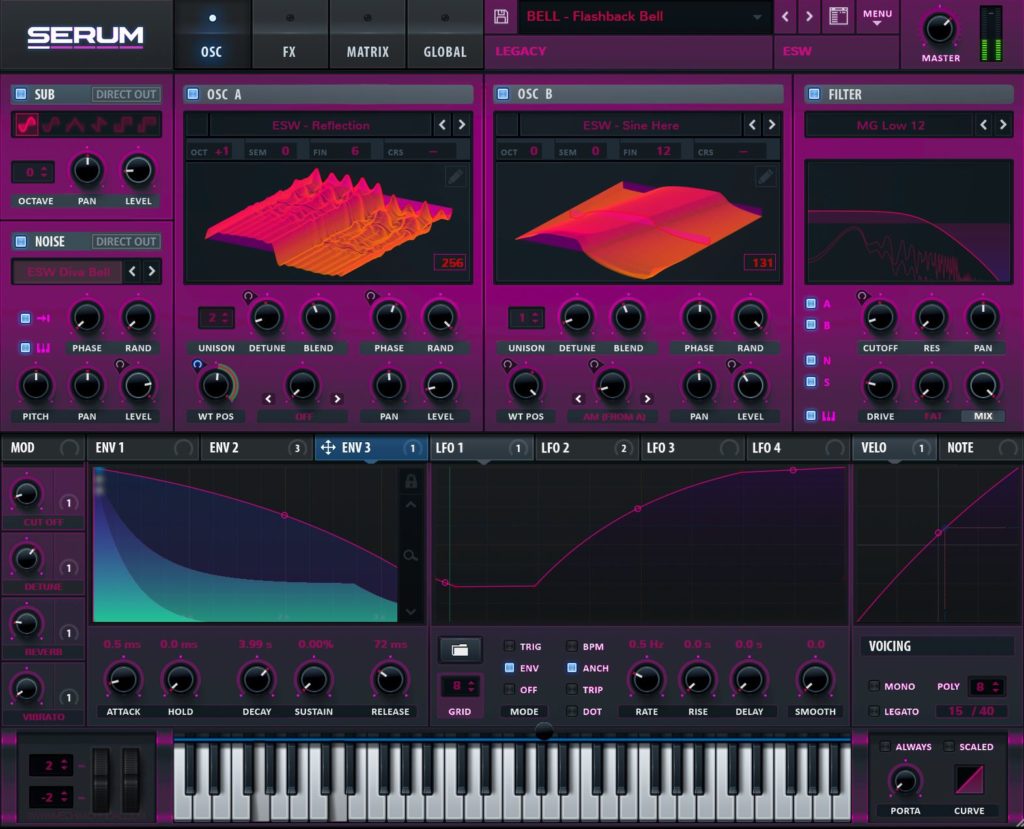The image size is (1024, 829).
Task: Disable OSC B with its power switch
Action: [x=503, y=94]
